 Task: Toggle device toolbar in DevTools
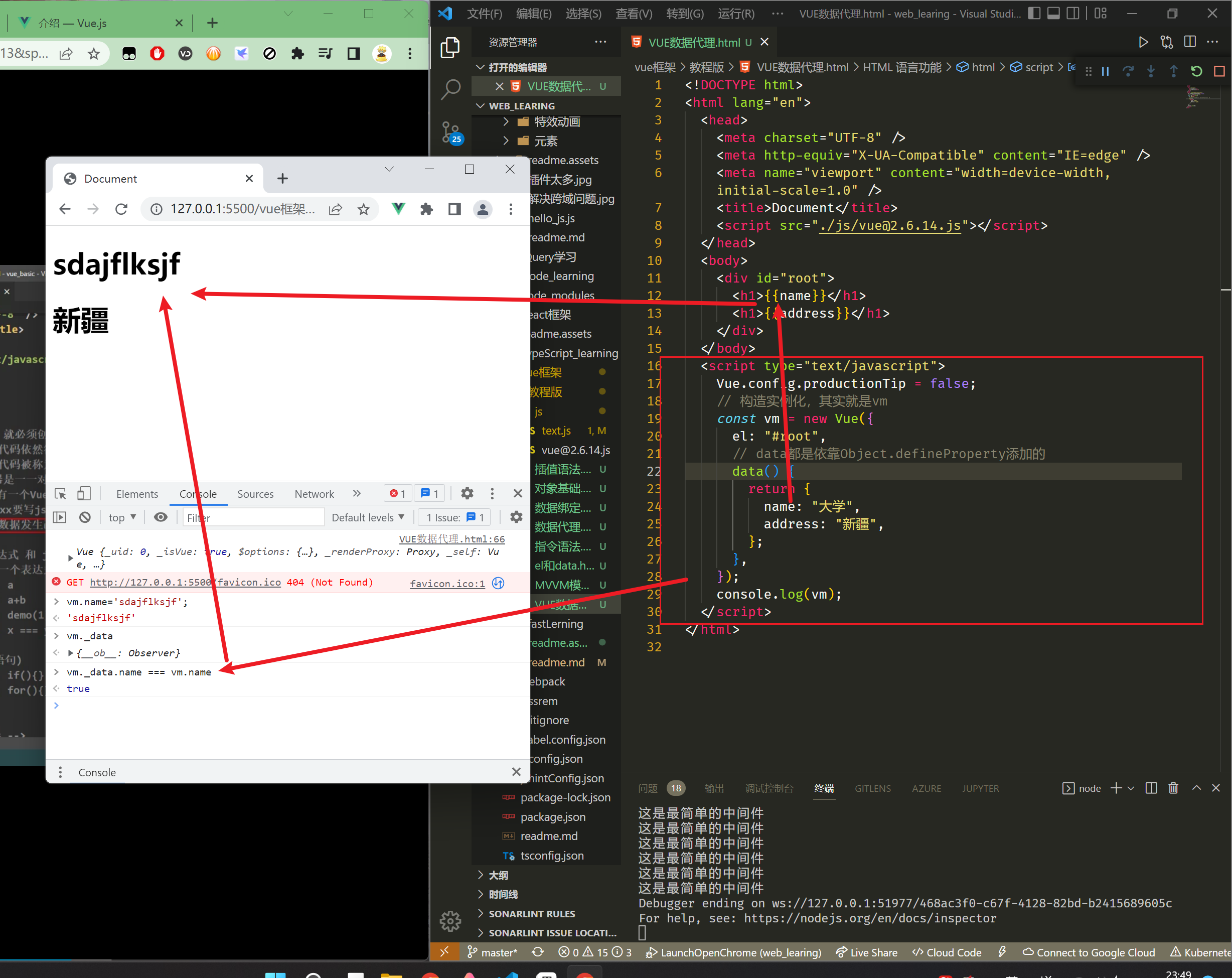point(84,494)
